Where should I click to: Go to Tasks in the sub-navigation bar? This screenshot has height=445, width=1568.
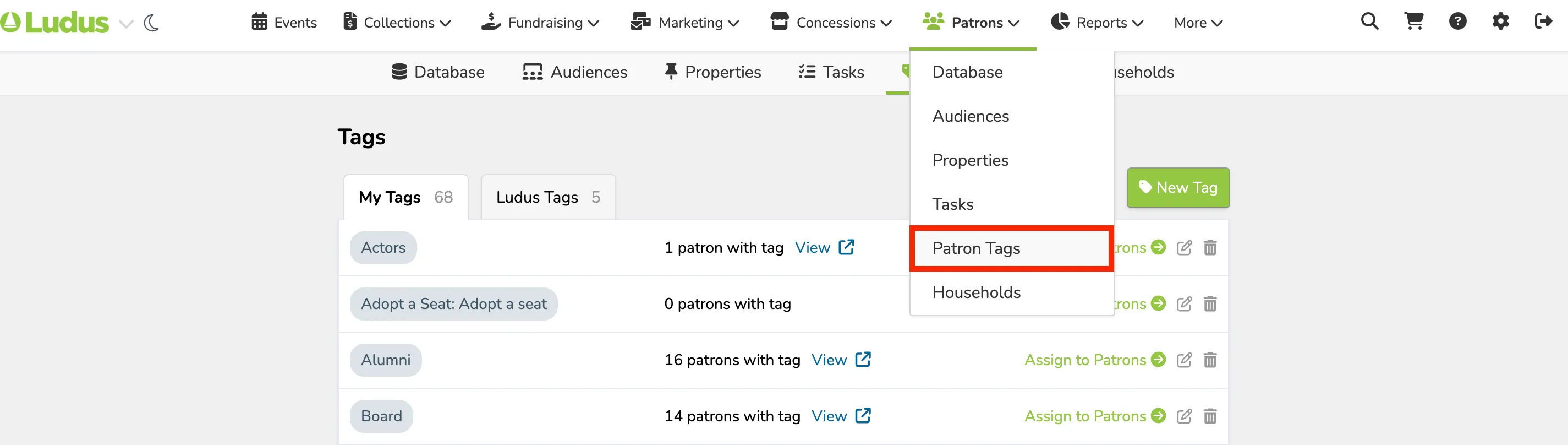coord(831,72)
